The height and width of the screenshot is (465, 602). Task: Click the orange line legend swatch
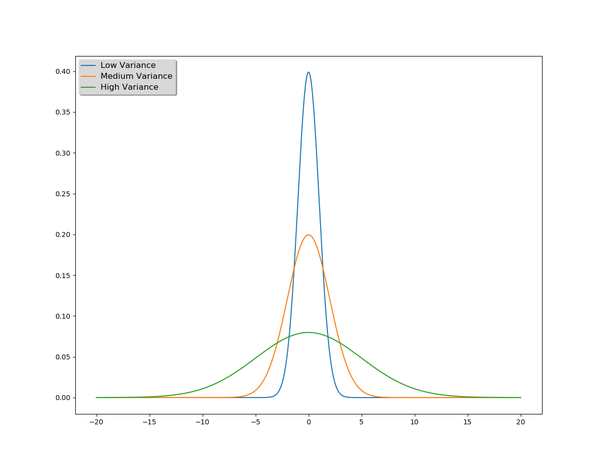pyautogui.click(x=88, y=76)
